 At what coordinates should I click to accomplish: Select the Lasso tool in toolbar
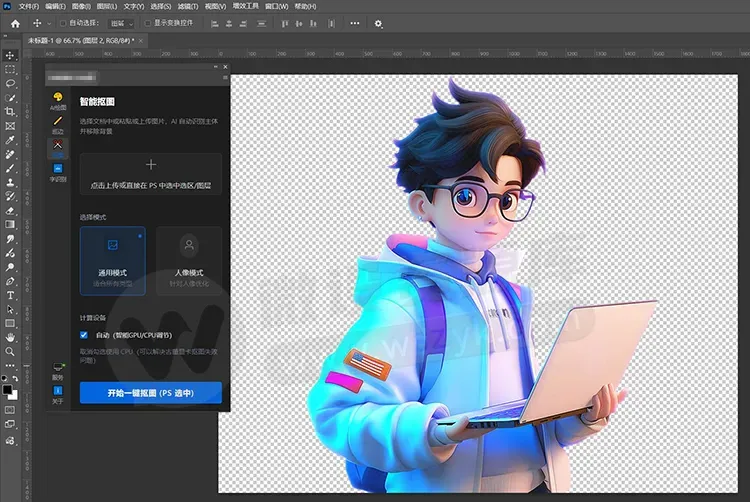pos(10,84)
